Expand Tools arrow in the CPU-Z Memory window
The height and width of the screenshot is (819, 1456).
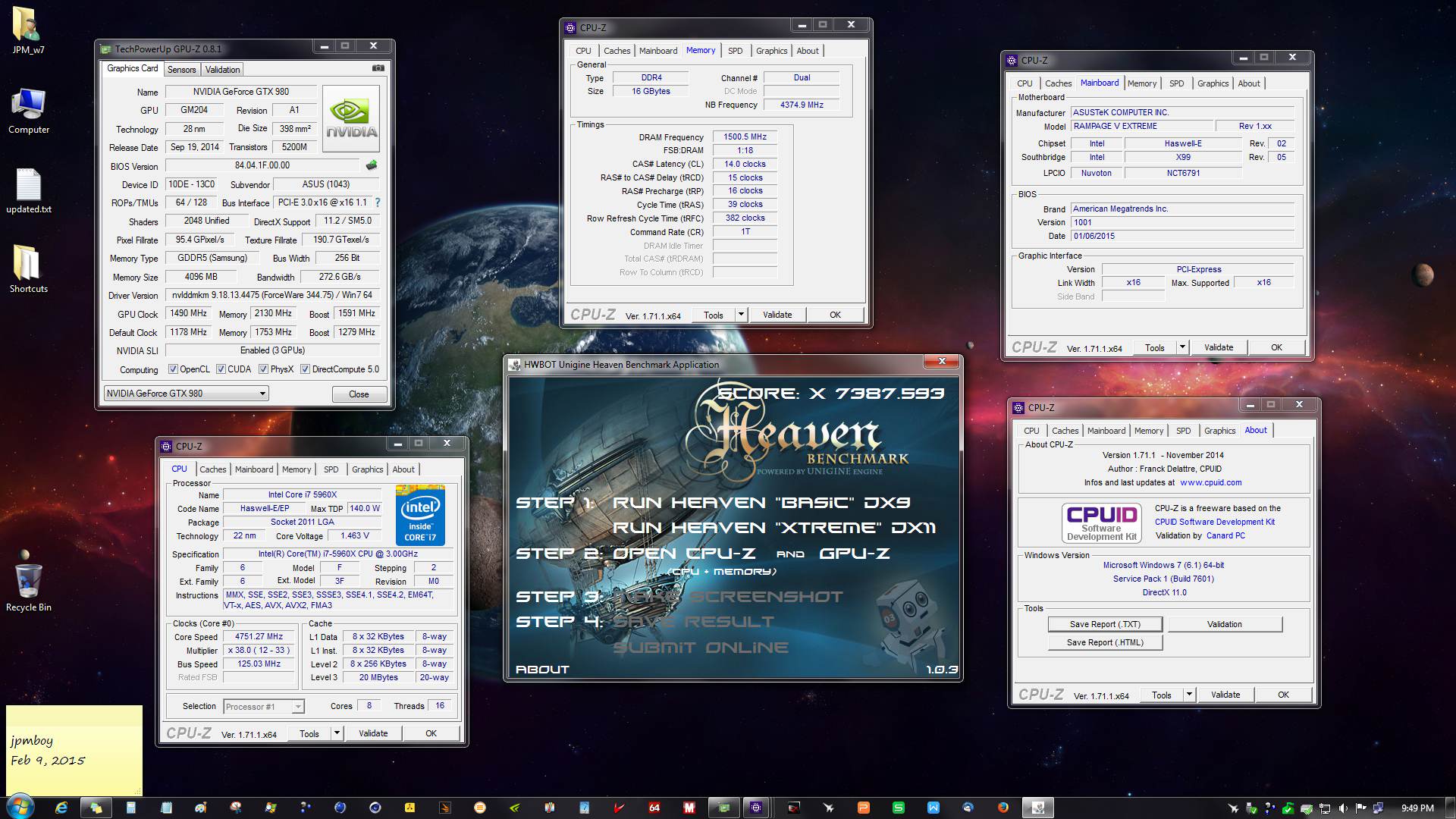click(741, 315)
